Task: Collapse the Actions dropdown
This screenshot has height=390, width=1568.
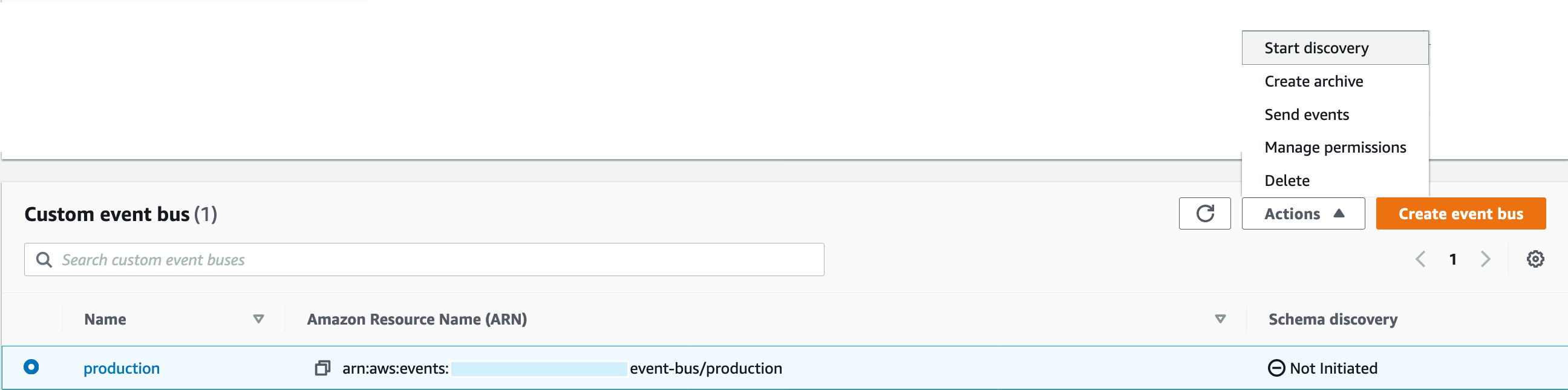Action: tap(1303, 213)
